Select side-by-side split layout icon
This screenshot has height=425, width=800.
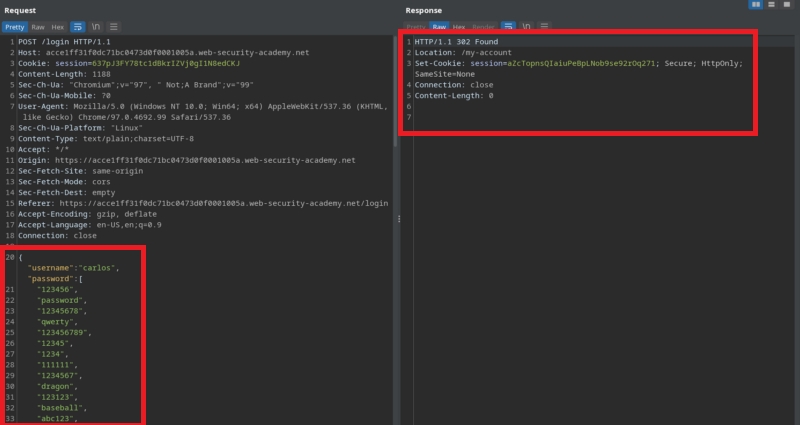point(756,5)
